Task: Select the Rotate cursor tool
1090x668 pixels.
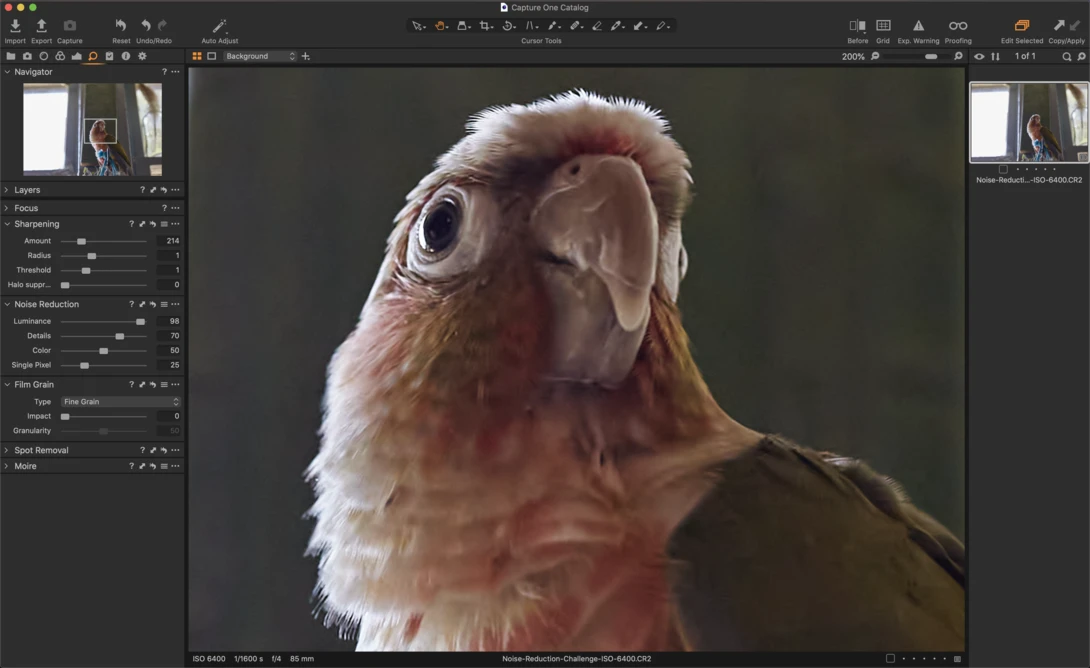Action: (x=509, y=26)
